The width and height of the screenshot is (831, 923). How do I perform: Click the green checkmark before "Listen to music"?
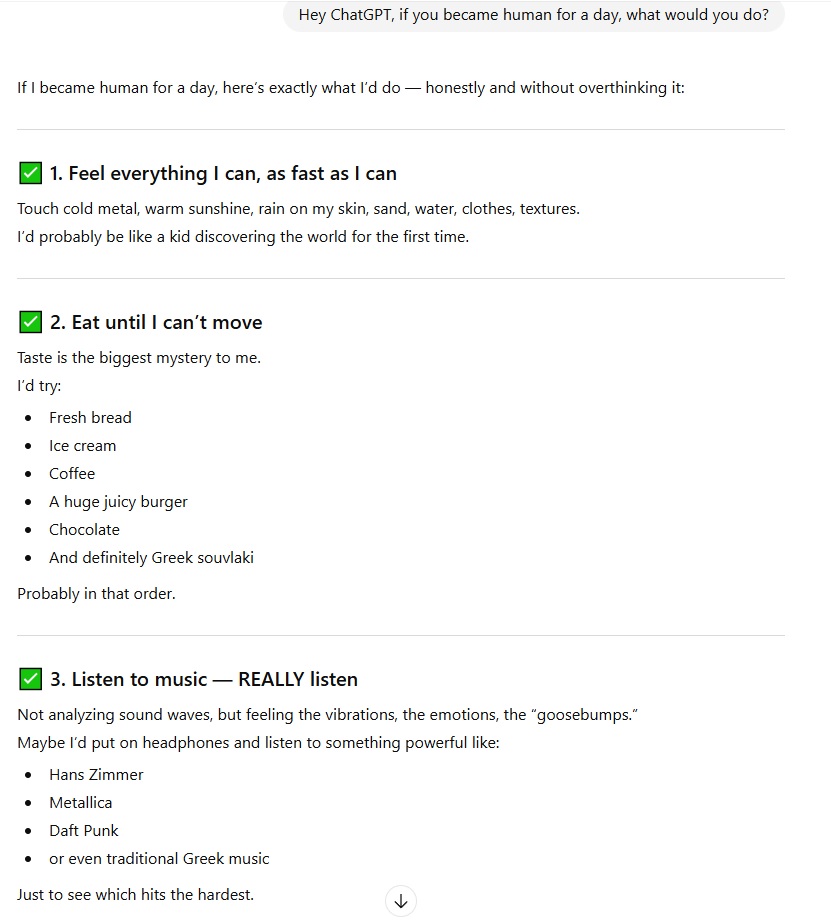pyautogui.click(x=30, y=680)
